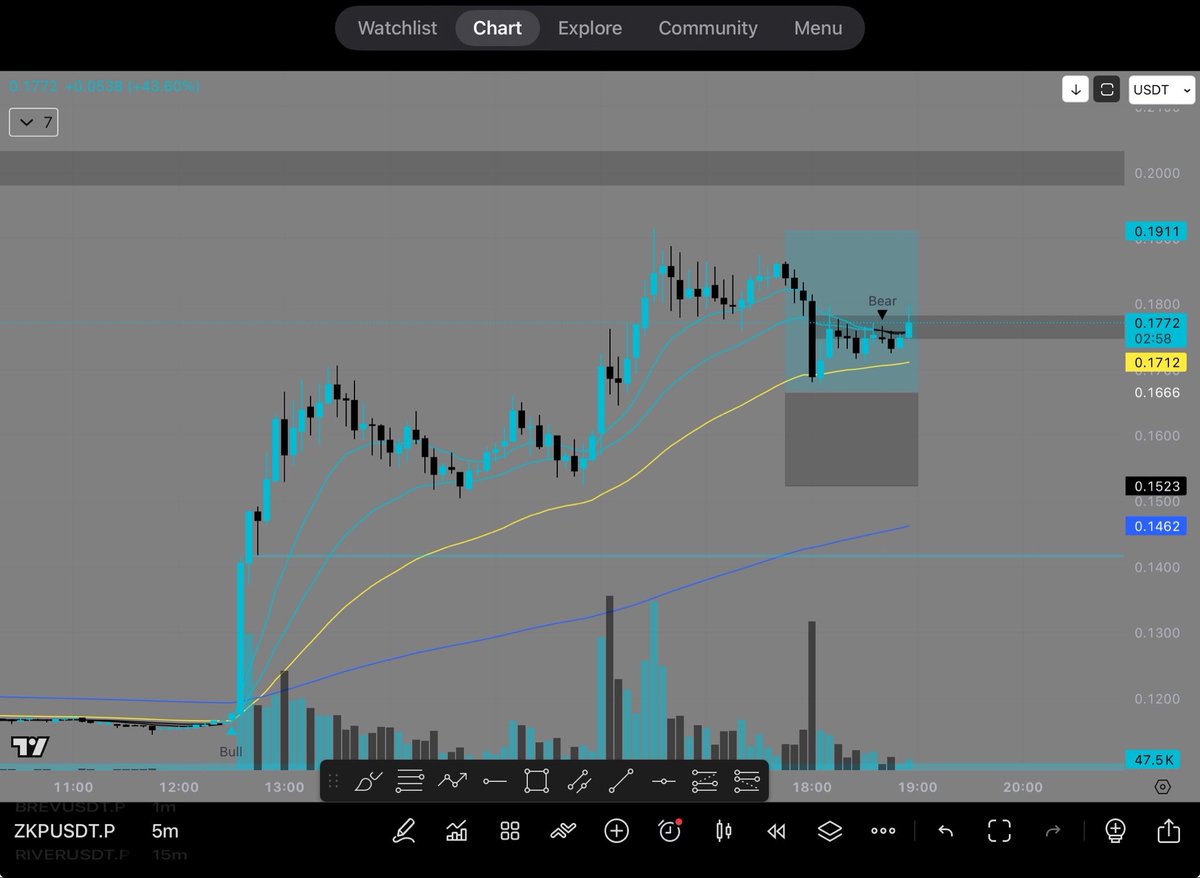Tap the down-arrow button beside the USDT selector
The height and width of the screenshot is (878, 1200).
[x=1076, y=89]
